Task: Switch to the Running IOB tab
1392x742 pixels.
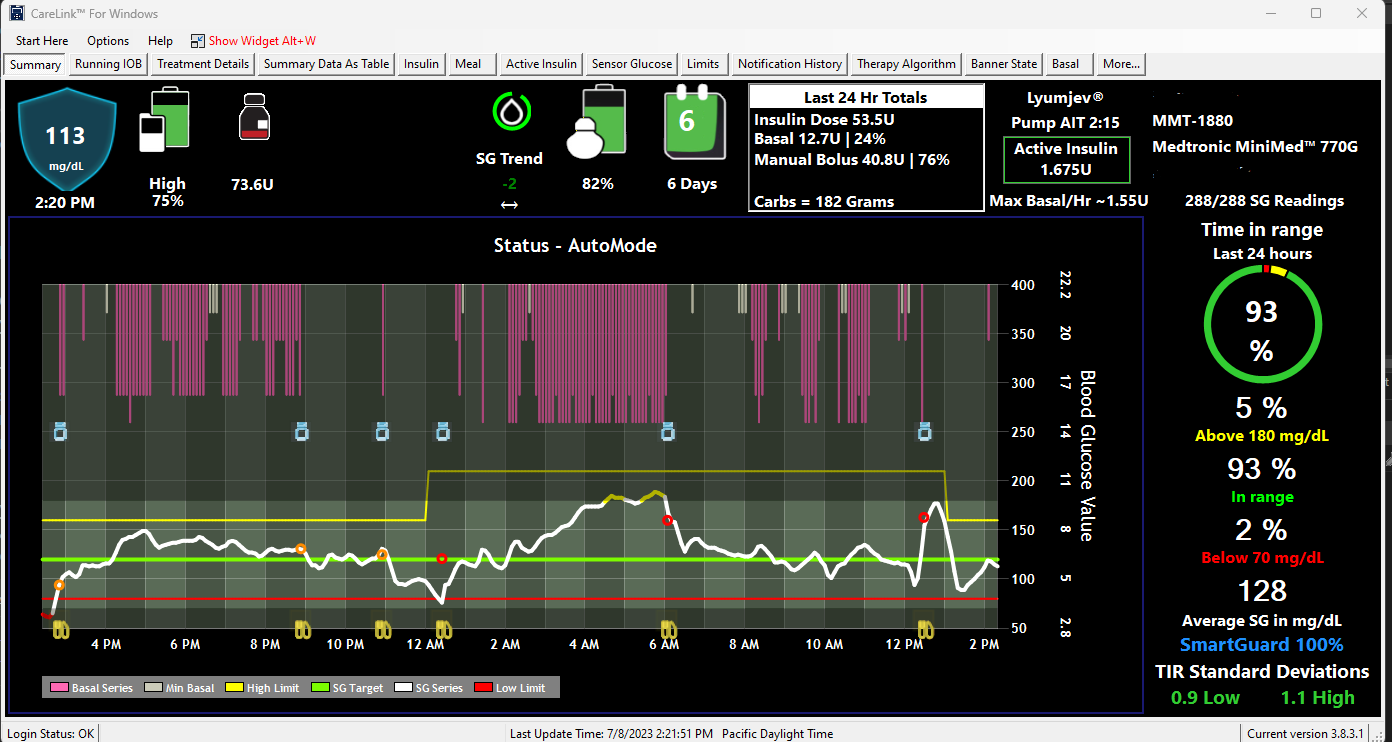Action: click(x=109, y=64)
